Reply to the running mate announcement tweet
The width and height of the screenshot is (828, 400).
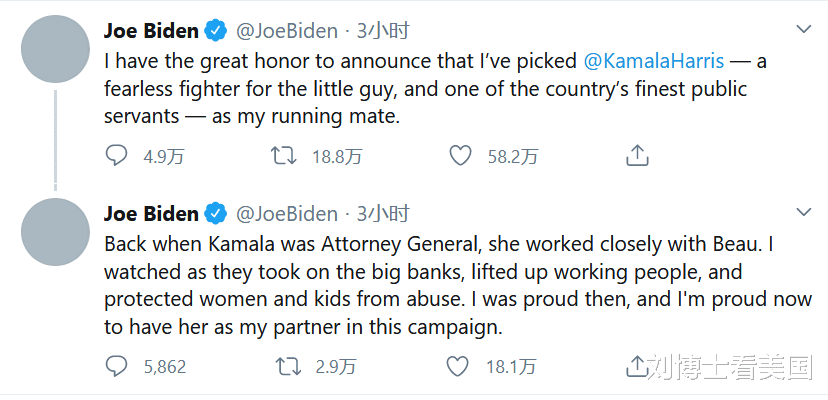coord(117,155)
